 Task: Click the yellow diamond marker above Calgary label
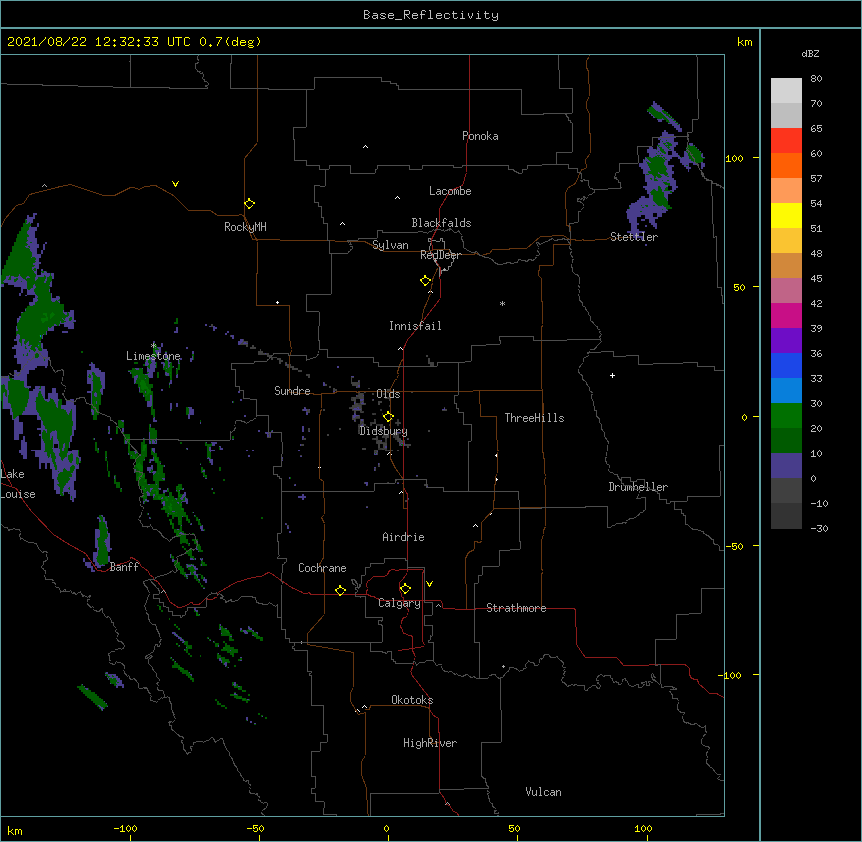(x=405, y=589)
